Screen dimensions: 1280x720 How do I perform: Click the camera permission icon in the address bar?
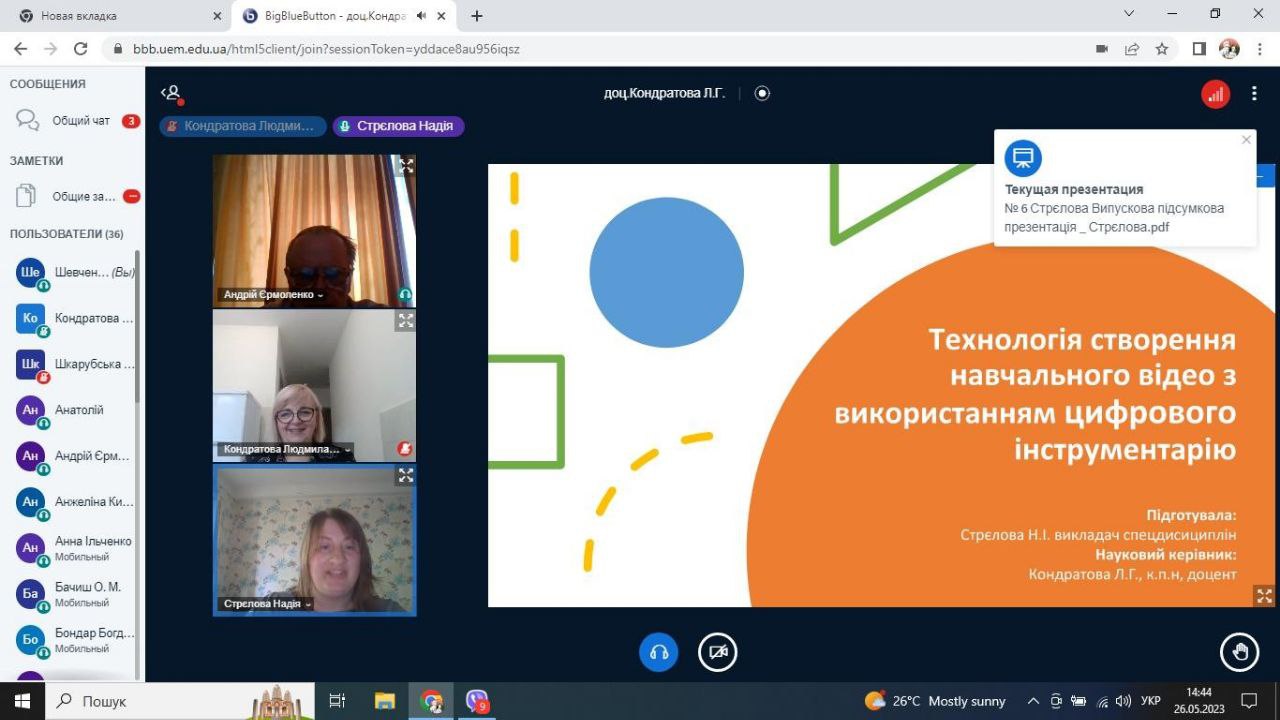tap(1102, 48)
